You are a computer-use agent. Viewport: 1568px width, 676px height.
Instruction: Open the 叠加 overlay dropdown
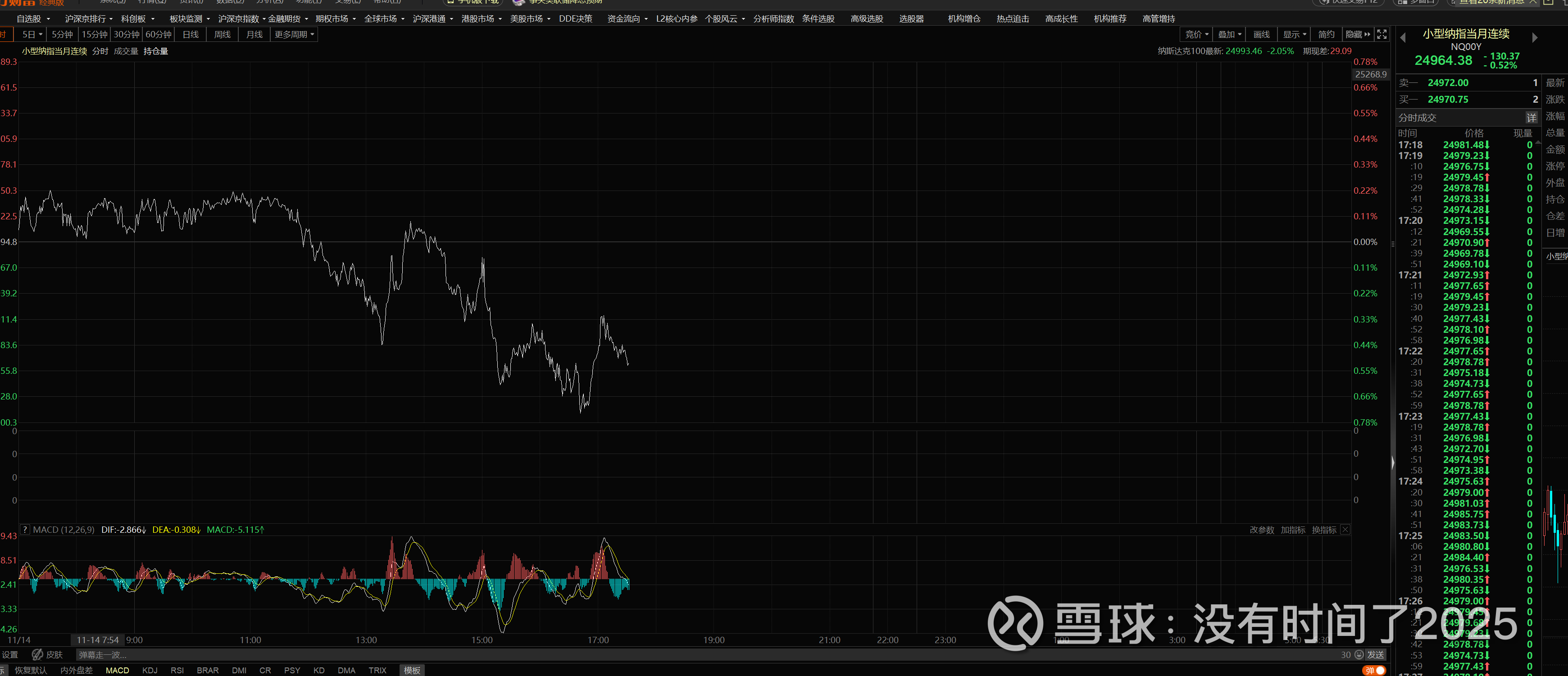tap(1229, 35)
